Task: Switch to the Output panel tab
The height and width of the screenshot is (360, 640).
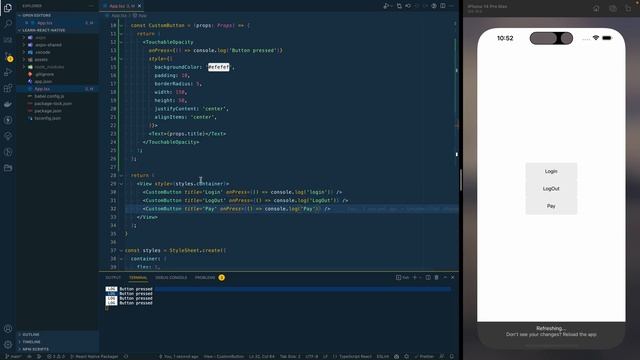Action: click(x=113, y=278)
